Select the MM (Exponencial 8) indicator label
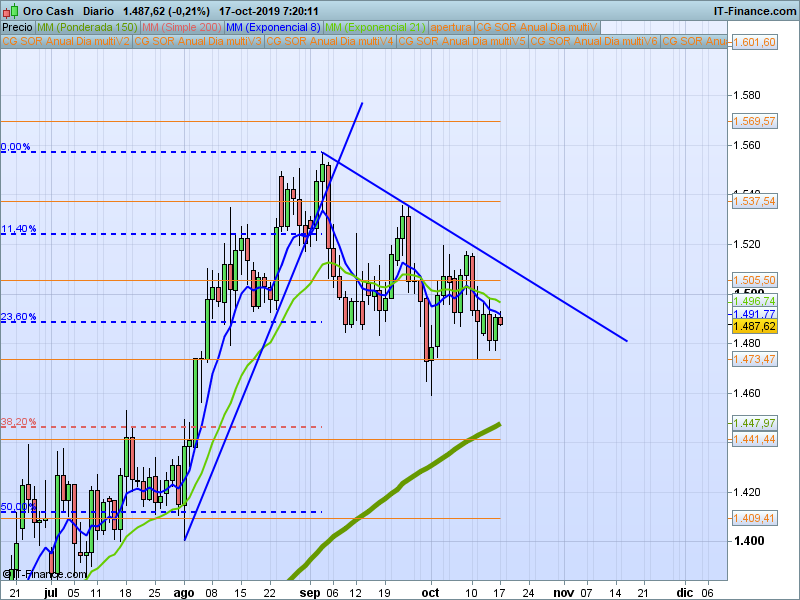 (273, 27)
